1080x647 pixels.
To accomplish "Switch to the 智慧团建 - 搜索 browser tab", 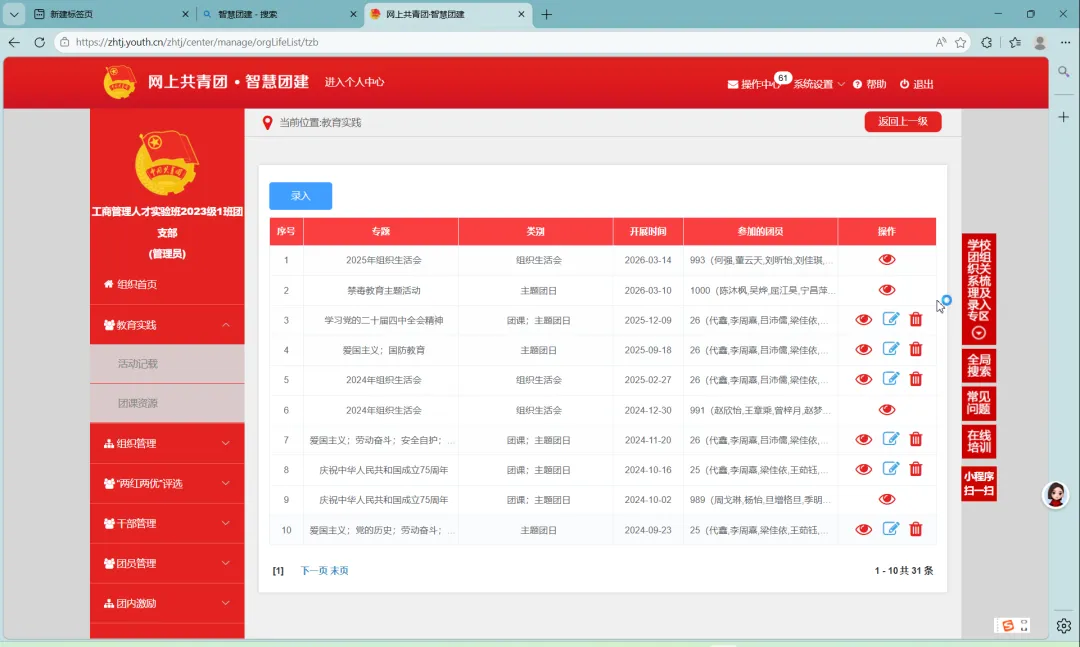I will [279, 14].
